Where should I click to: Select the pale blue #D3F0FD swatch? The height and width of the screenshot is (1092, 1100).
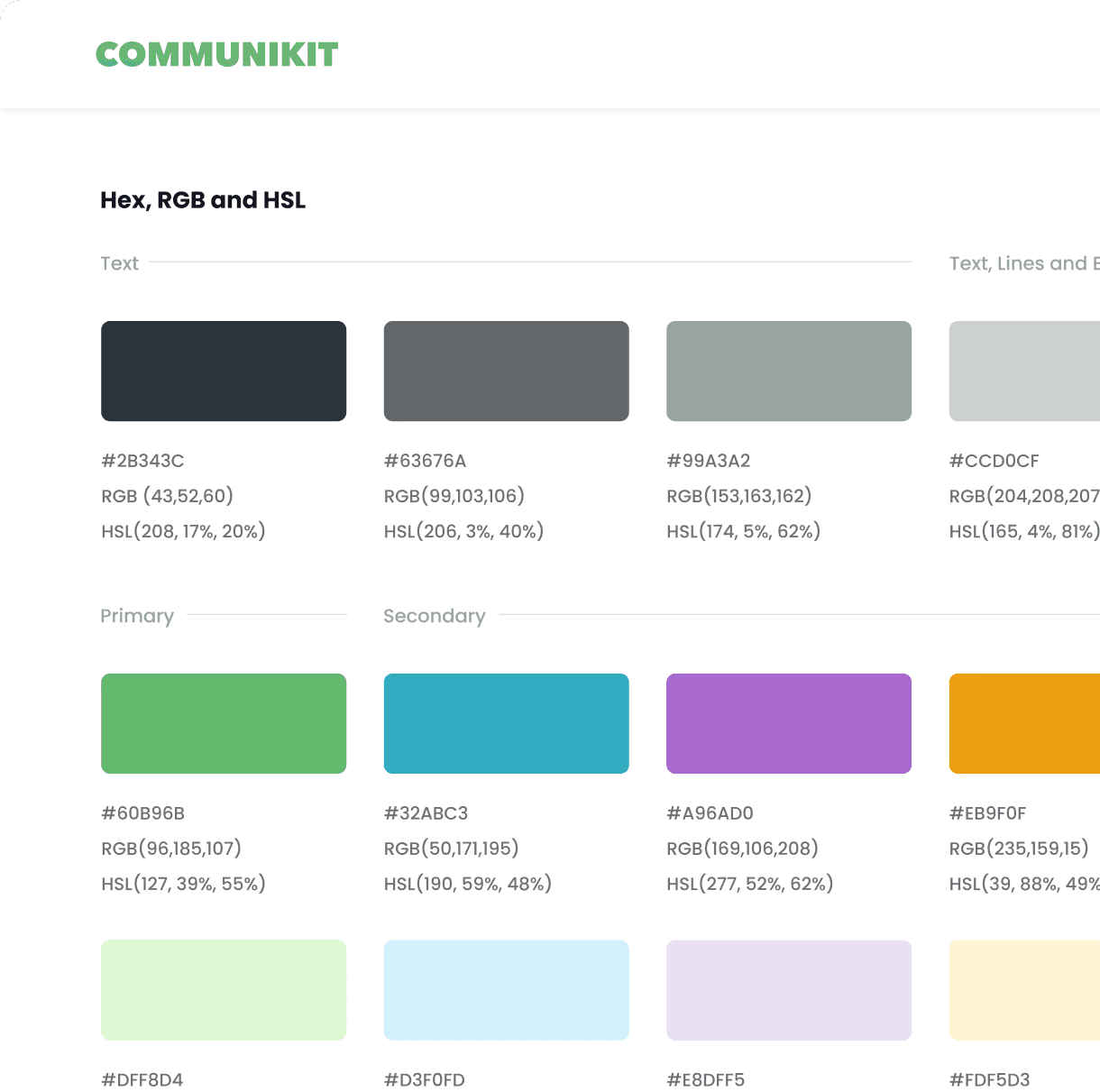tap(507, 990)
